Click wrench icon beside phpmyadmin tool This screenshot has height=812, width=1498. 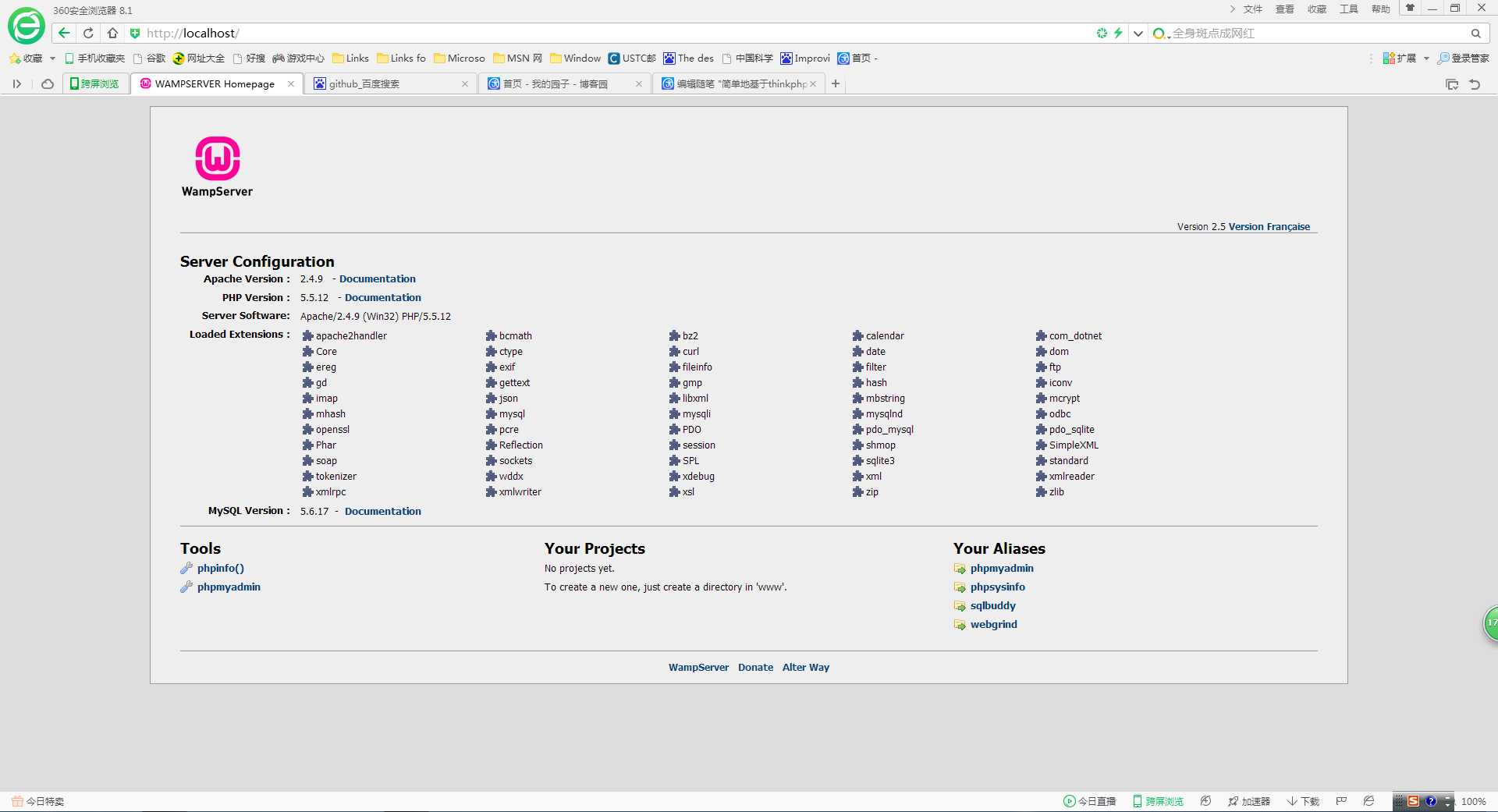pyautogui.click(x=186, y=587)
